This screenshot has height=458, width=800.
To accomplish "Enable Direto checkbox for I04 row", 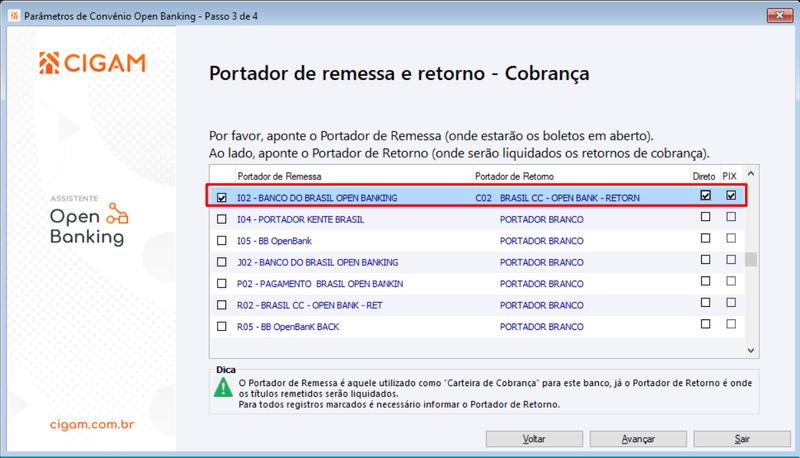I will point(706,216).
